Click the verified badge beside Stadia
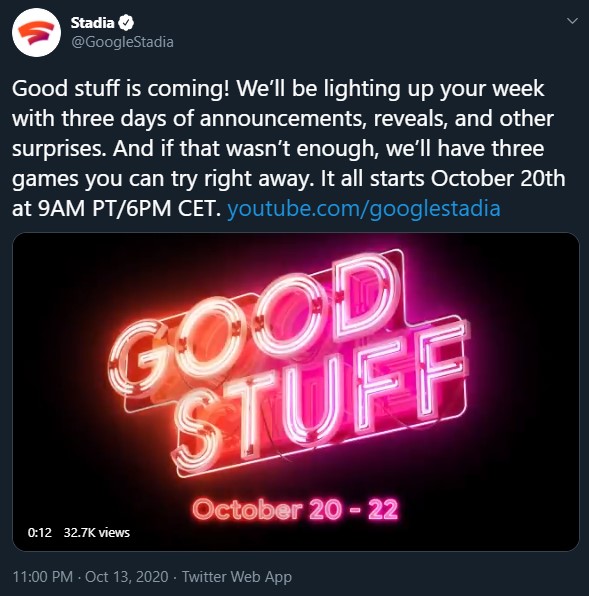 coord(126,23)
